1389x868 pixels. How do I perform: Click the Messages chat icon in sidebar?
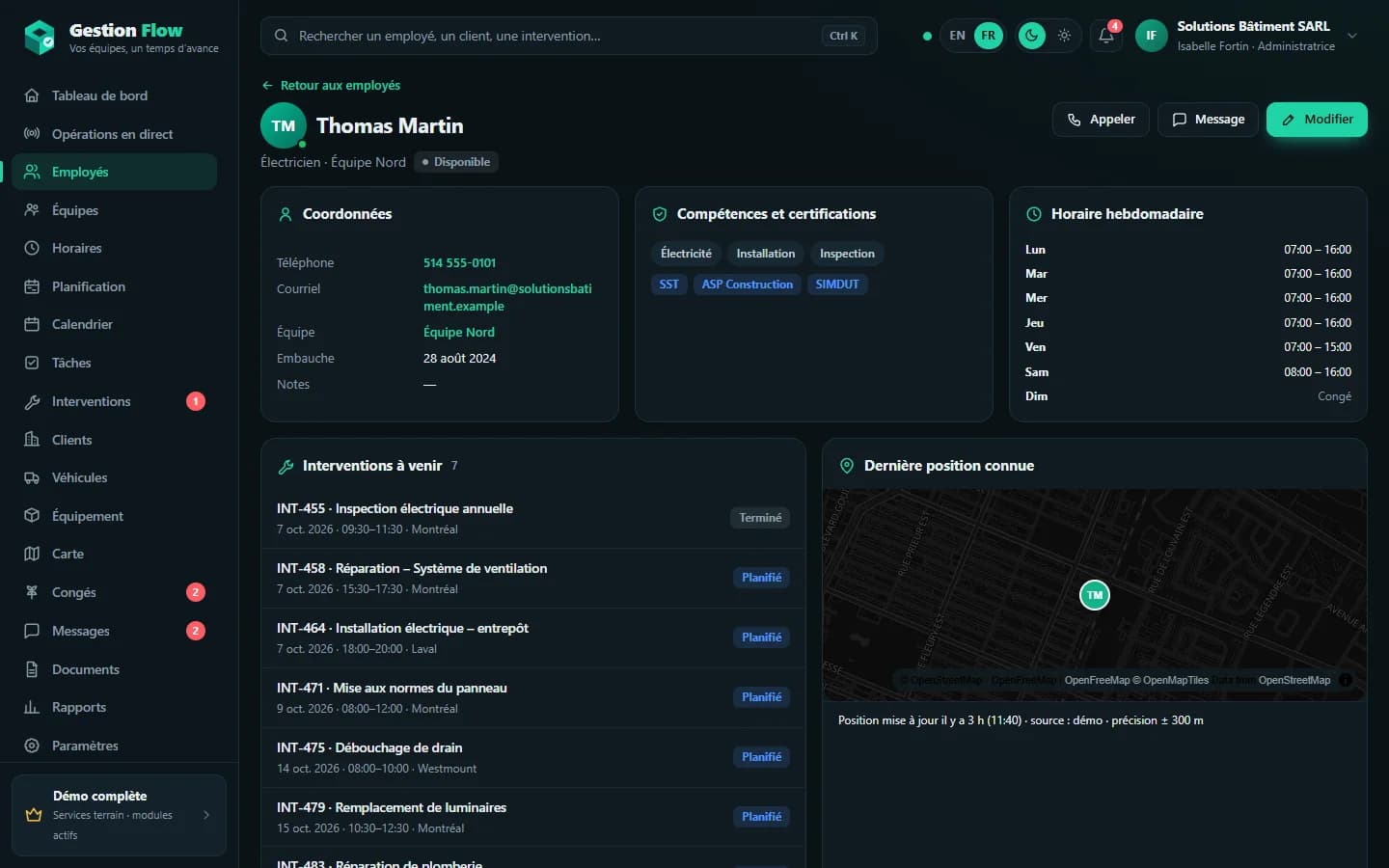click(32, 631)
